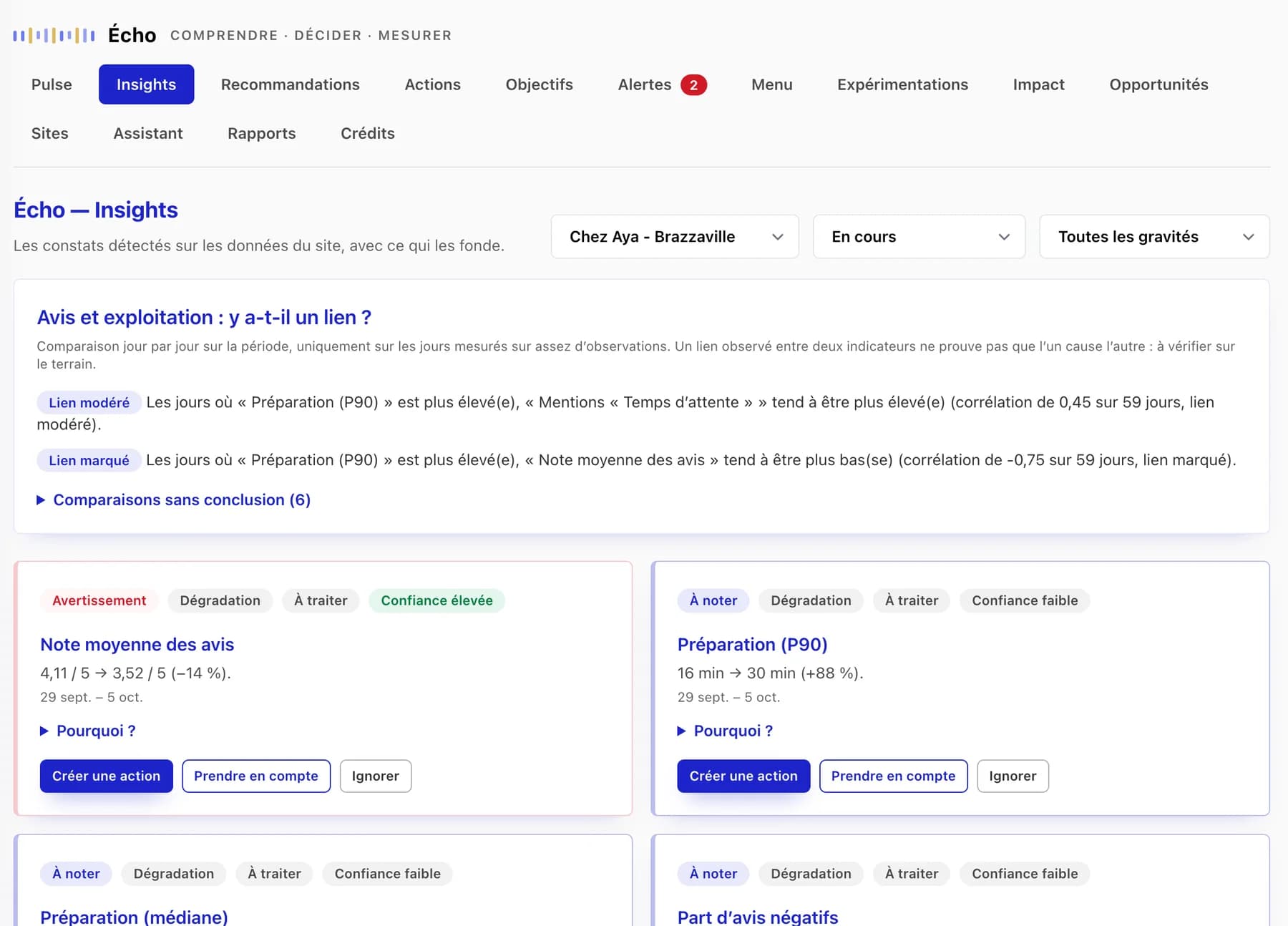This screenshot has width=1288, height=926.
Task: Click the red alert count badge 2
Action: tap(693, 85)
